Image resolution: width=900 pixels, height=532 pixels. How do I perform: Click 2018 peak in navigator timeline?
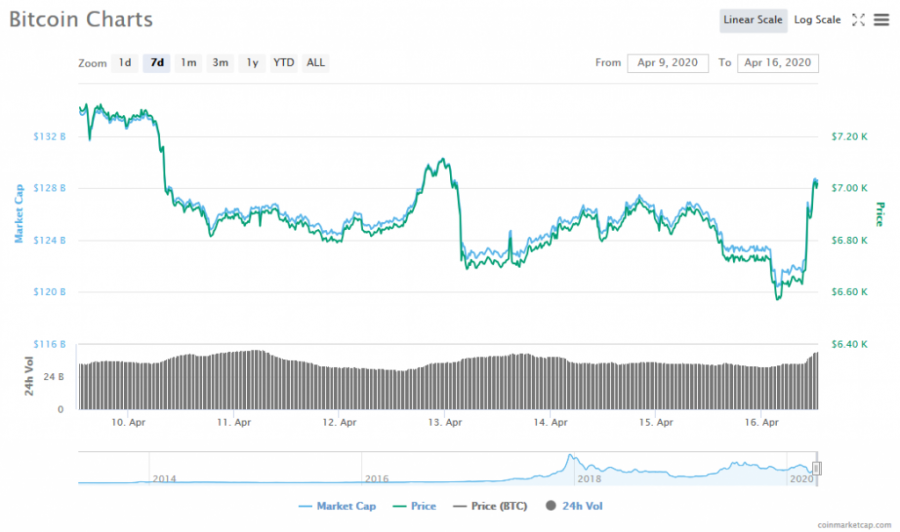click(x=570, y=457)
